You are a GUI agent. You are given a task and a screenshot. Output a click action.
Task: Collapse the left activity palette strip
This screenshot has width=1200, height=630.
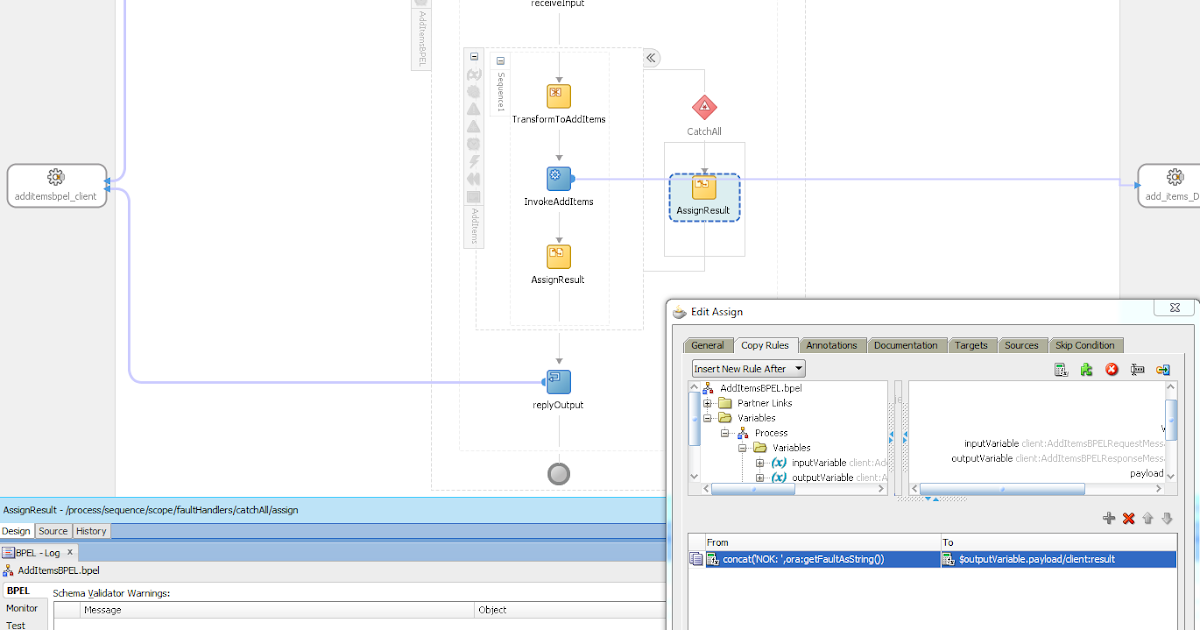[473, 56]
